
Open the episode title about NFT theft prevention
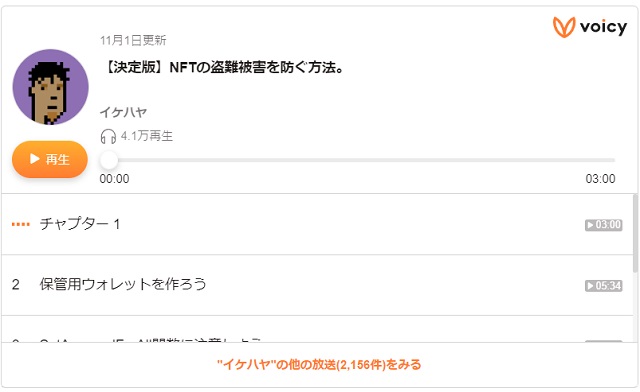click(223, 67)
